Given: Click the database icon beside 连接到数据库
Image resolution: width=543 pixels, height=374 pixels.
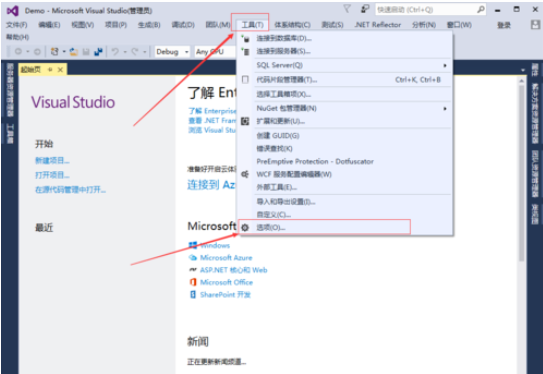Looking at the screenshot, I should tap(245, 38).
